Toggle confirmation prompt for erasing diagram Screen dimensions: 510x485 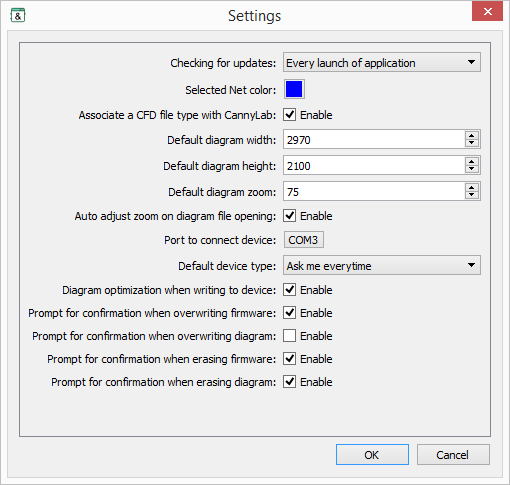pos(289,382)
